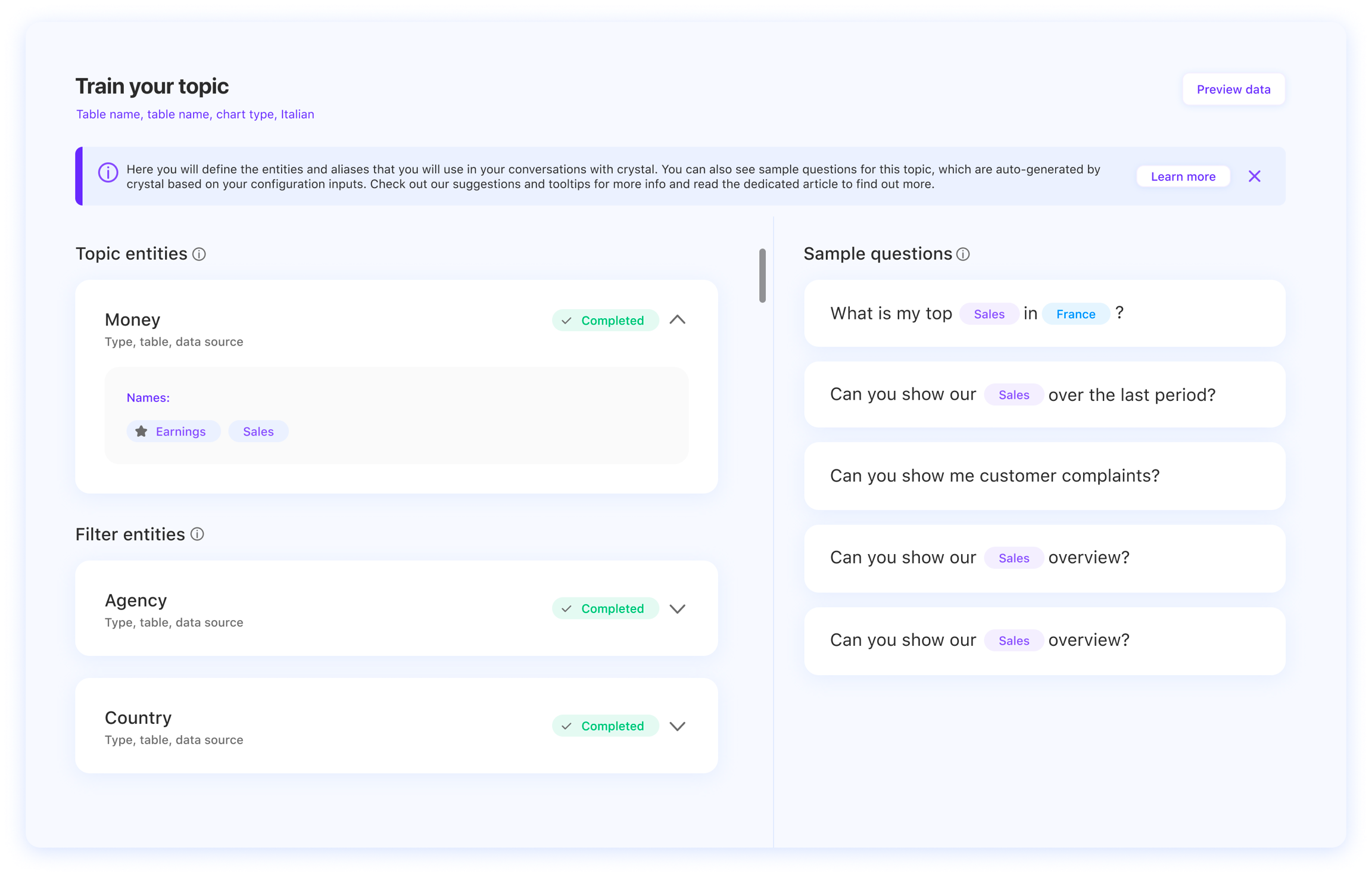Viewport: 1372px width, 877px height.
Task: Click the Learn more button
Action: [x=1183, y=176]
